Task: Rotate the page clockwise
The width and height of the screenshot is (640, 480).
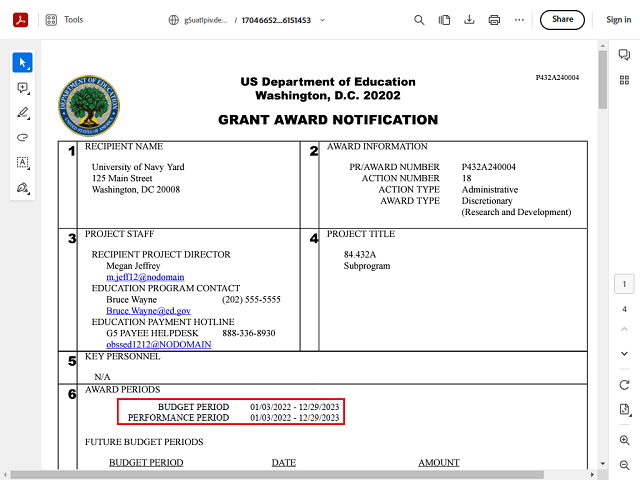Action: (624, 385)
